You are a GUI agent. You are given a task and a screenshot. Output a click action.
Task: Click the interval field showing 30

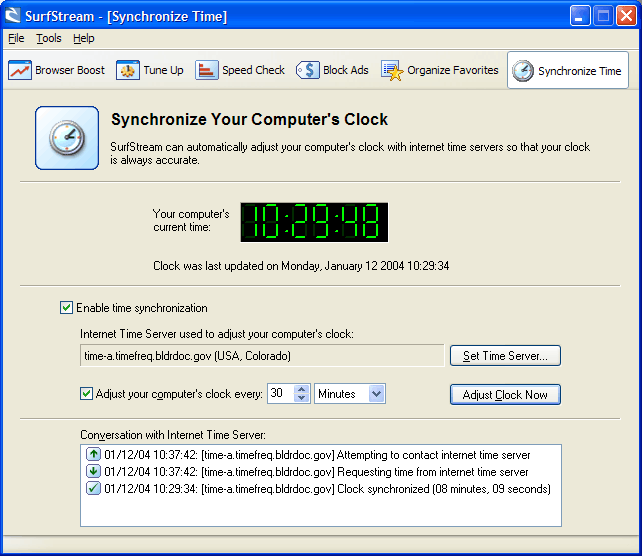pos(281,393)
